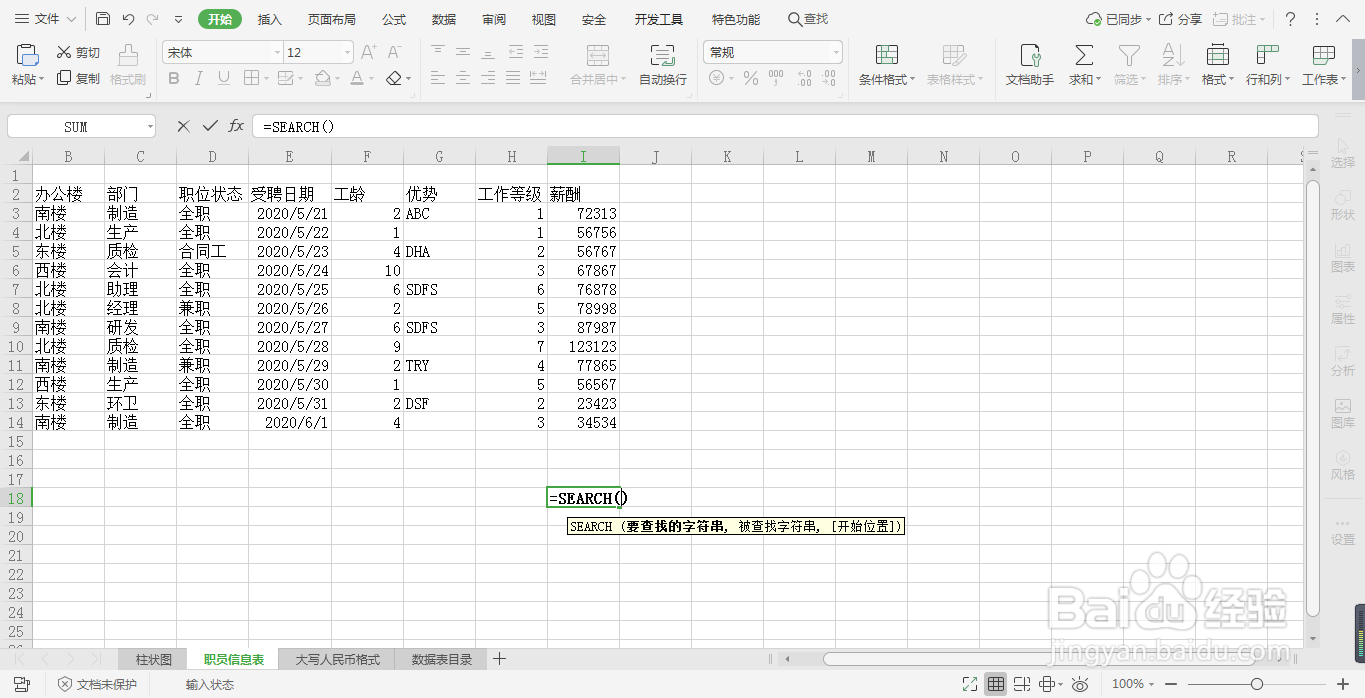The height and width of the screenshot is (698, 1365).
Task: Click the Undo arrow icon
Action: pos(128,19)
